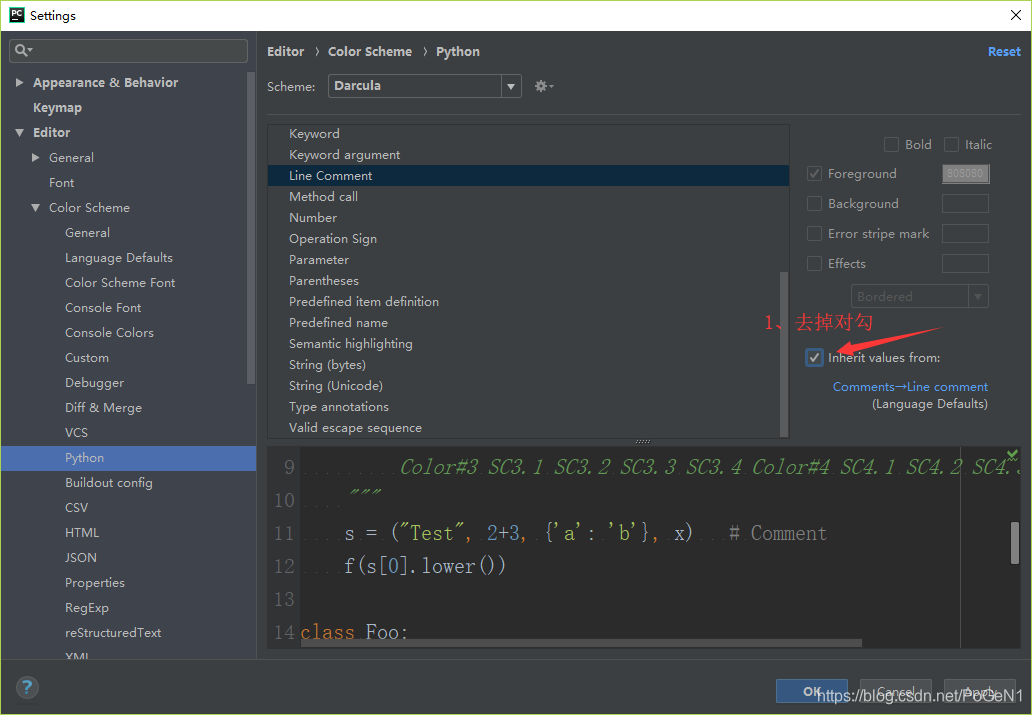The height and width of the screenshot is (715, 1032).
Task: Click the Error stripe mark color swatch
Action: click(965, 234)
